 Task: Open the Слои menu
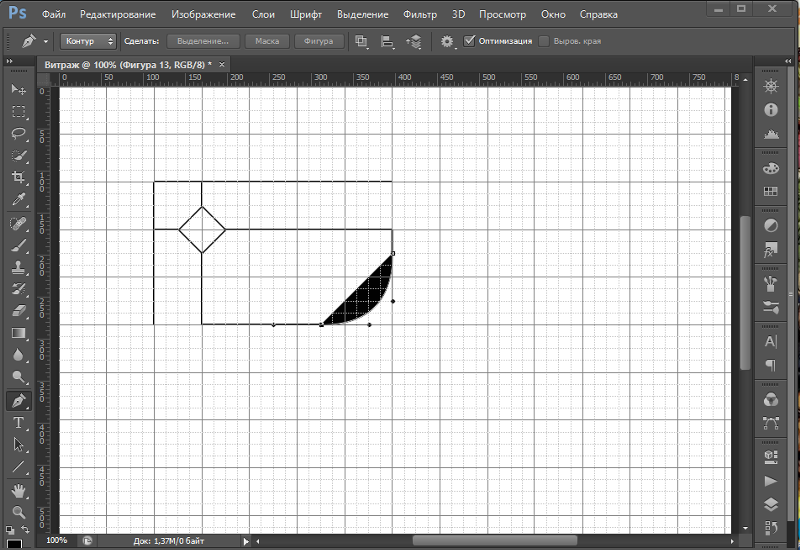[x=263, y=15]
